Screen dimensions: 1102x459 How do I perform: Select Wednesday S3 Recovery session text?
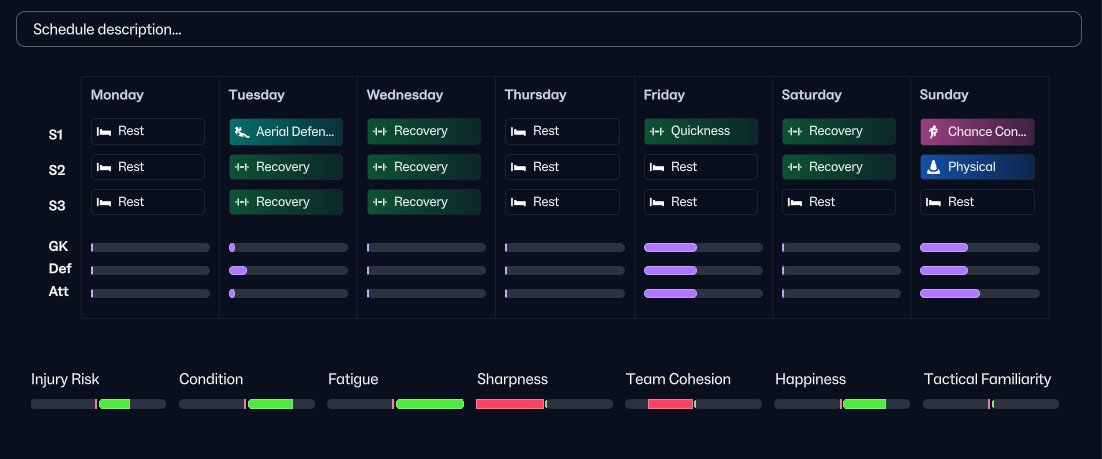click(420, 202)
